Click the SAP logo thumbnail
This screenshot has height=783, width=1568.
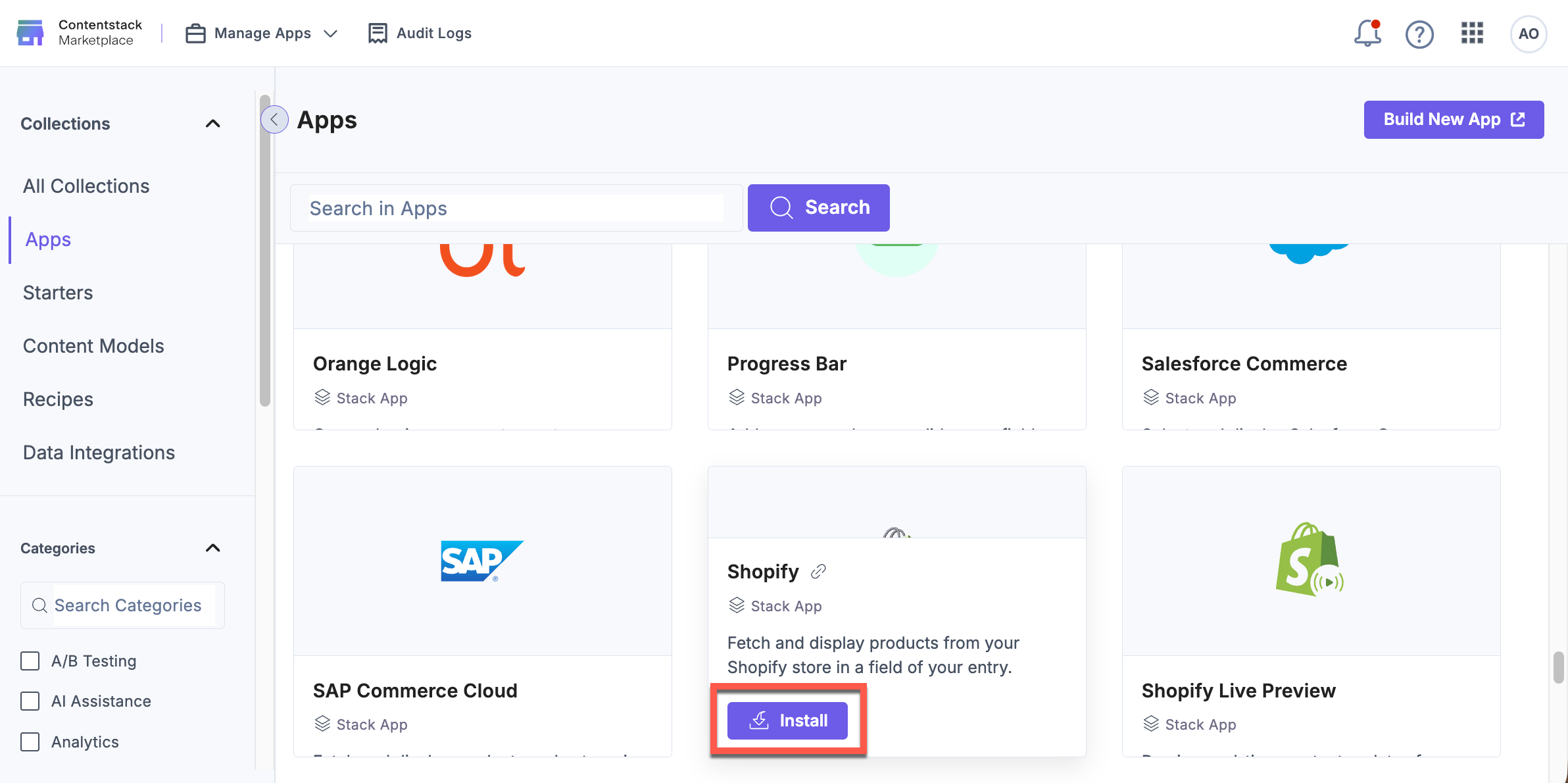482,561
